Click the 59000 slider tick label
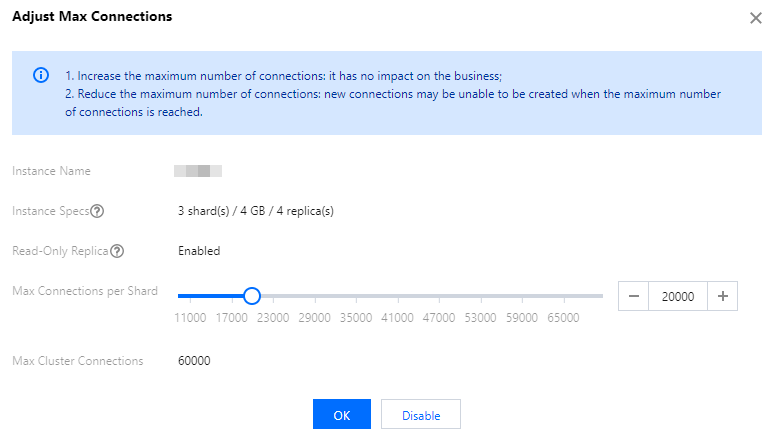The image size is (775, 440). click(x=521, y=318)
